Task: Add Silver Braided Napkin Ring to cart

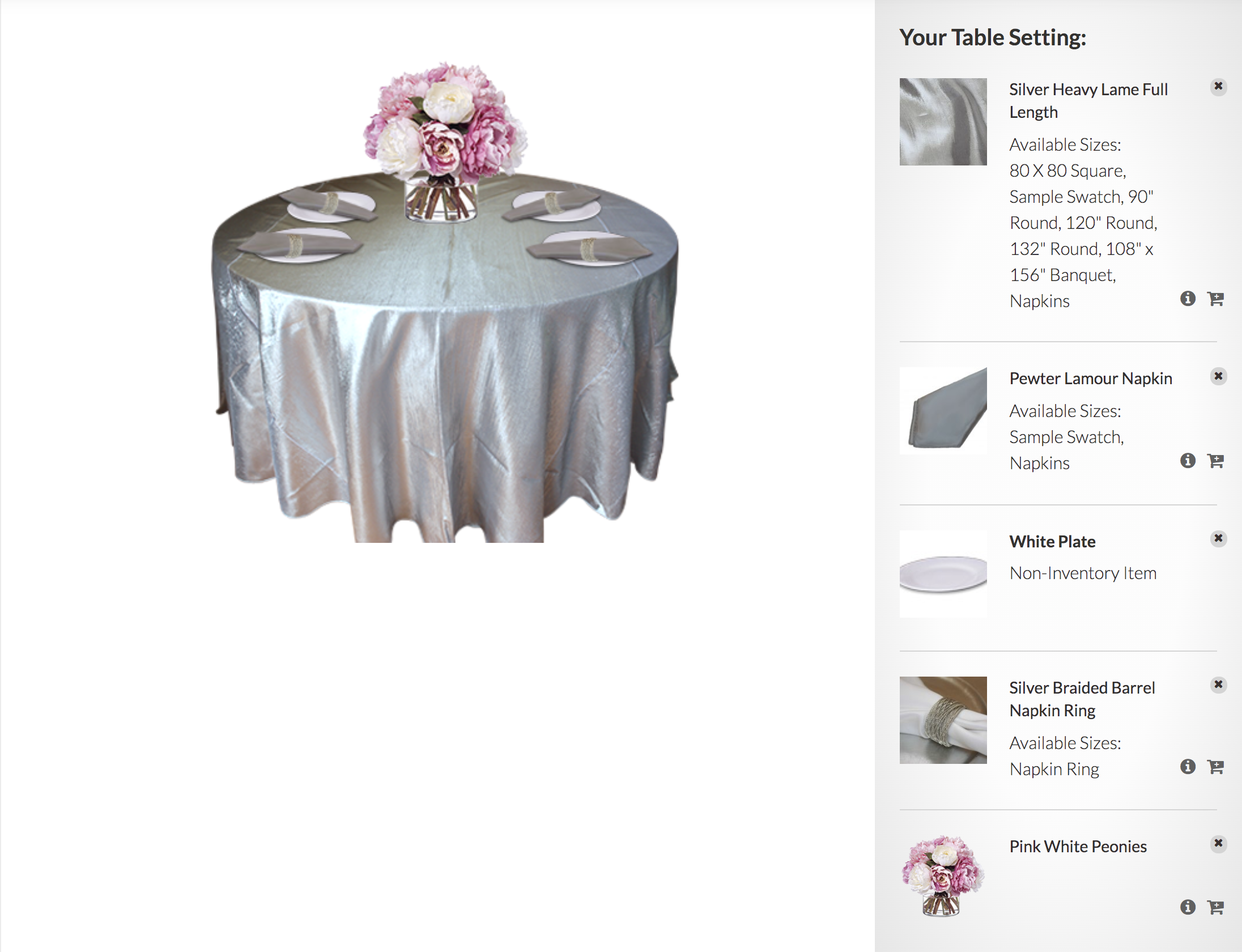Action: tap(1215, 767)
